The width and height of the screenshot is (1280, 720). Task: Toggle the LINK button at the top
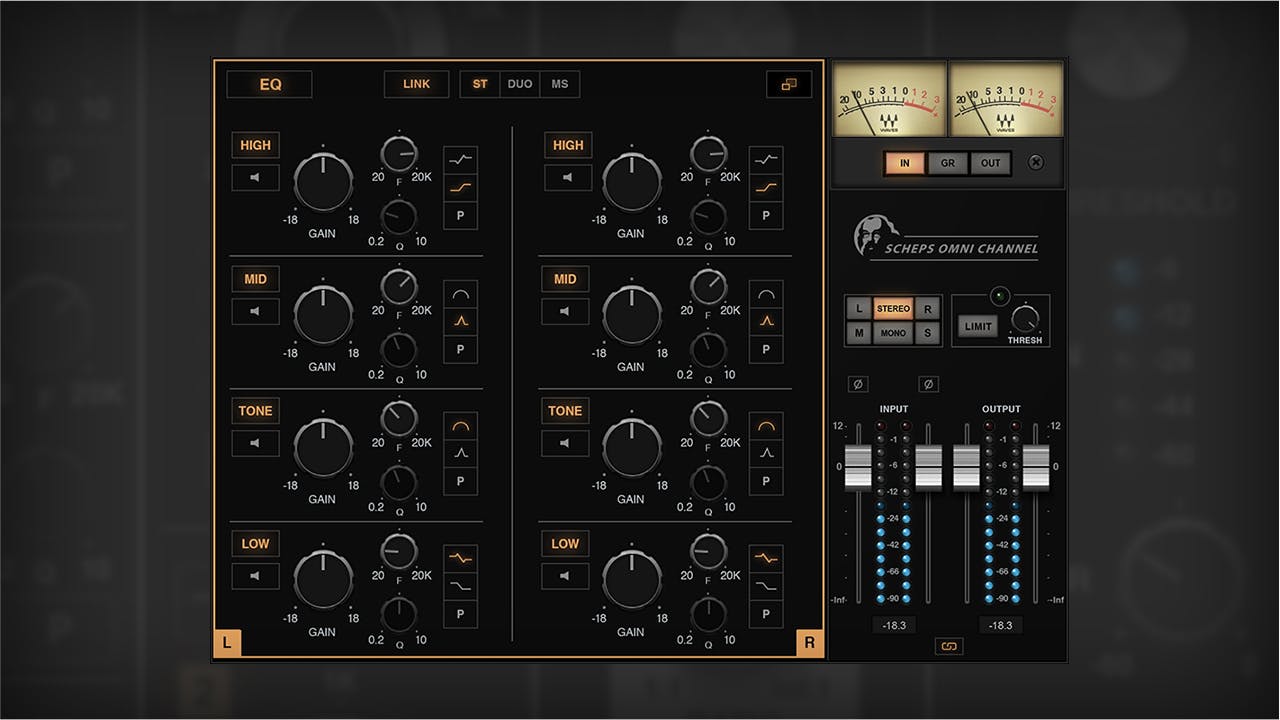pos(416,84)
